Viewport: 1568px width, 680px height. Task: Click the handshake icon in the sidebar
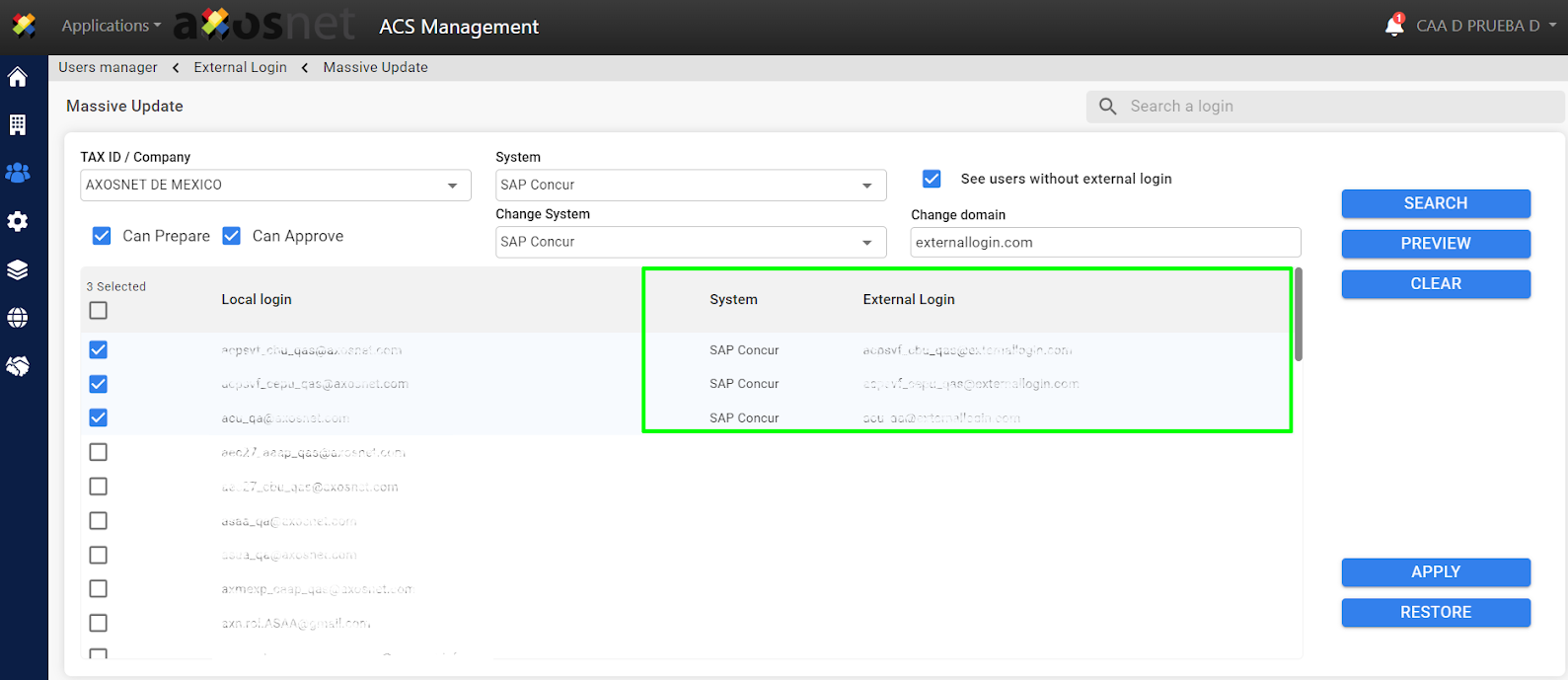18,366
